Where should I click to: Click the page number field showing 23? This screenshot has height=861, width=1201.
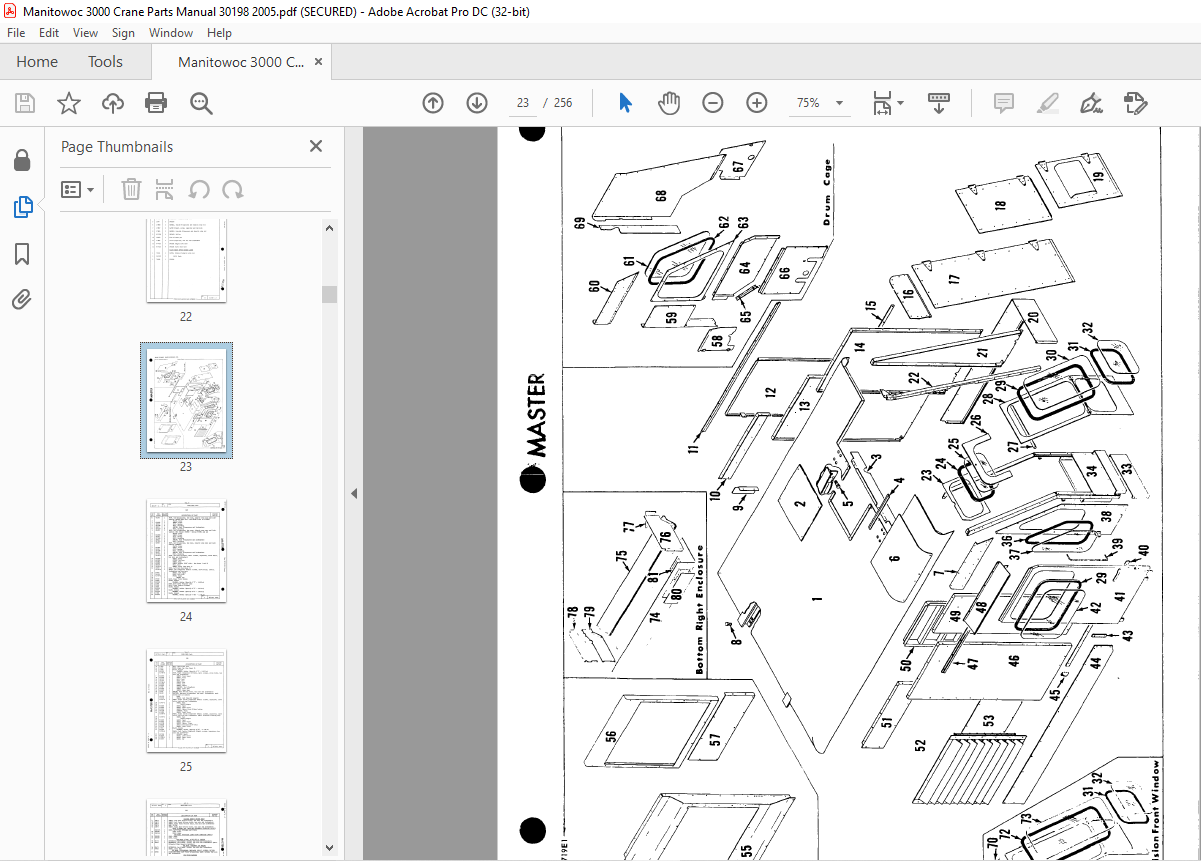coord(523,103)
